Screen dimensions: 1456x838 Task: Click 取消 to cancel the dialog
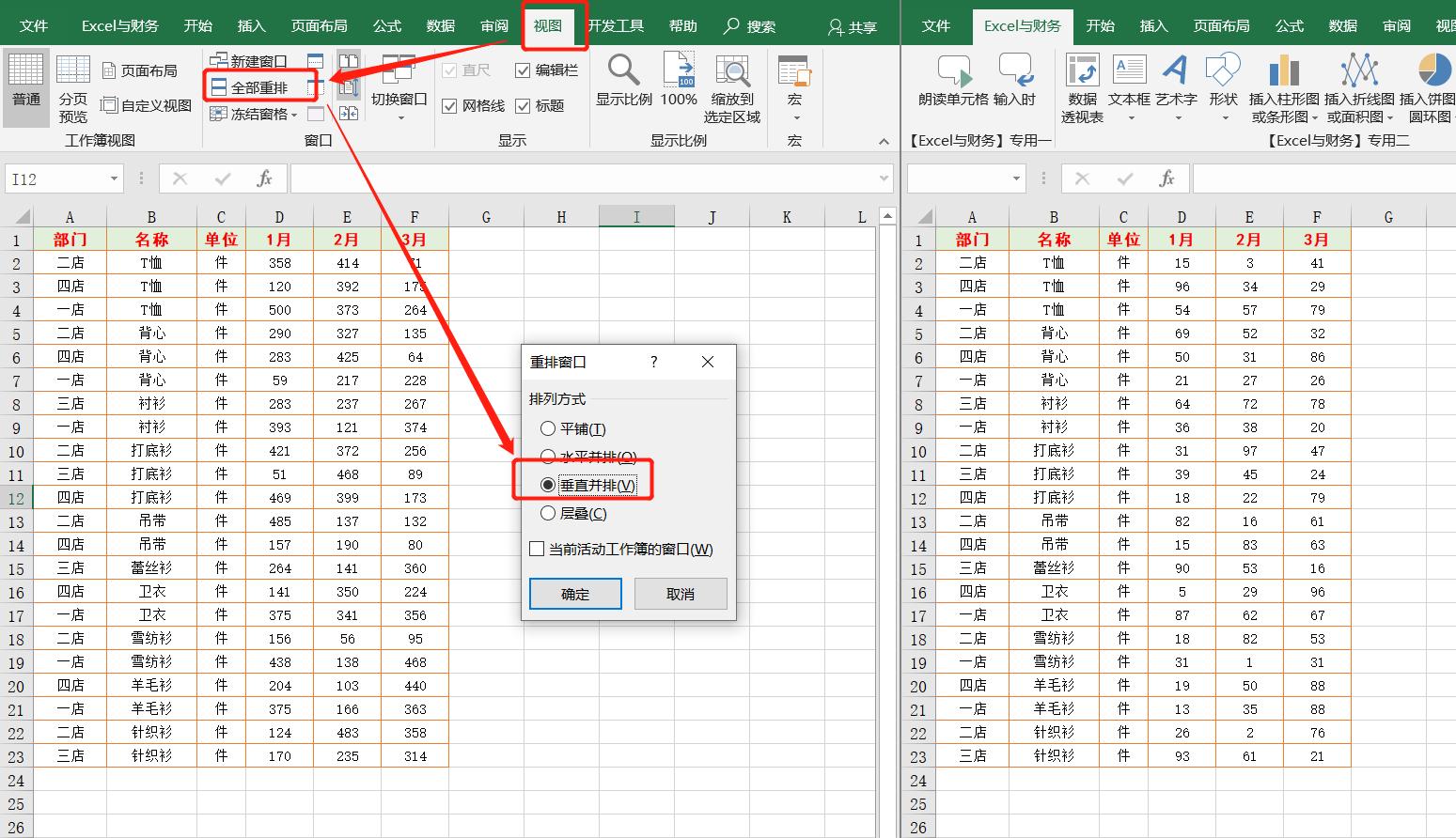pos(680,594)
